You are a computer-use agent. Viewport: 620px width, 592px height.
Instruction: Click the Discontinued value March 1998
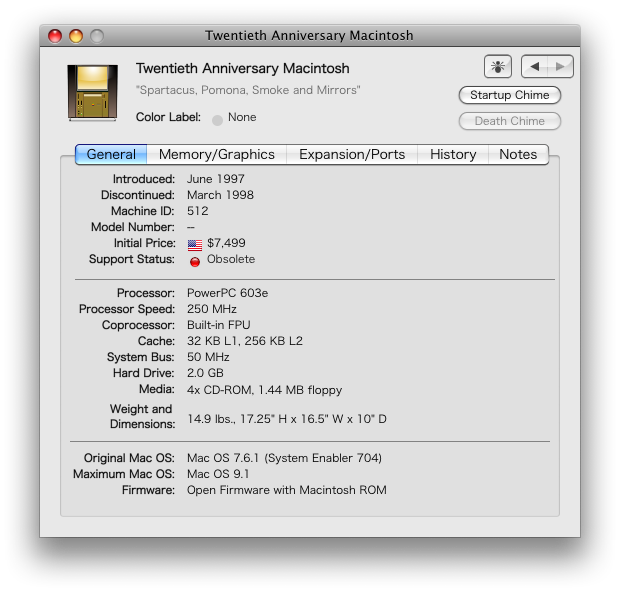[220, 195]
